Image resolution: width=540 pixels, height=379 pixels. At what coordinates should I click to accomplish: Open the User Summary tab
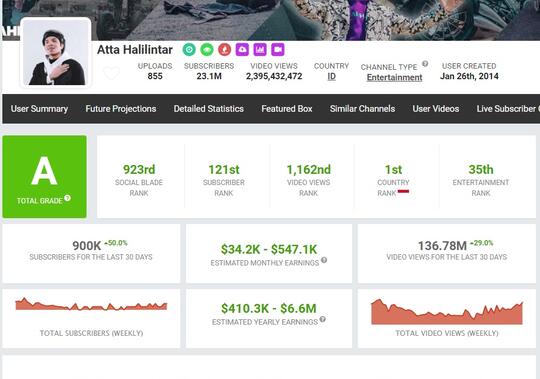[x=39, y=109]
